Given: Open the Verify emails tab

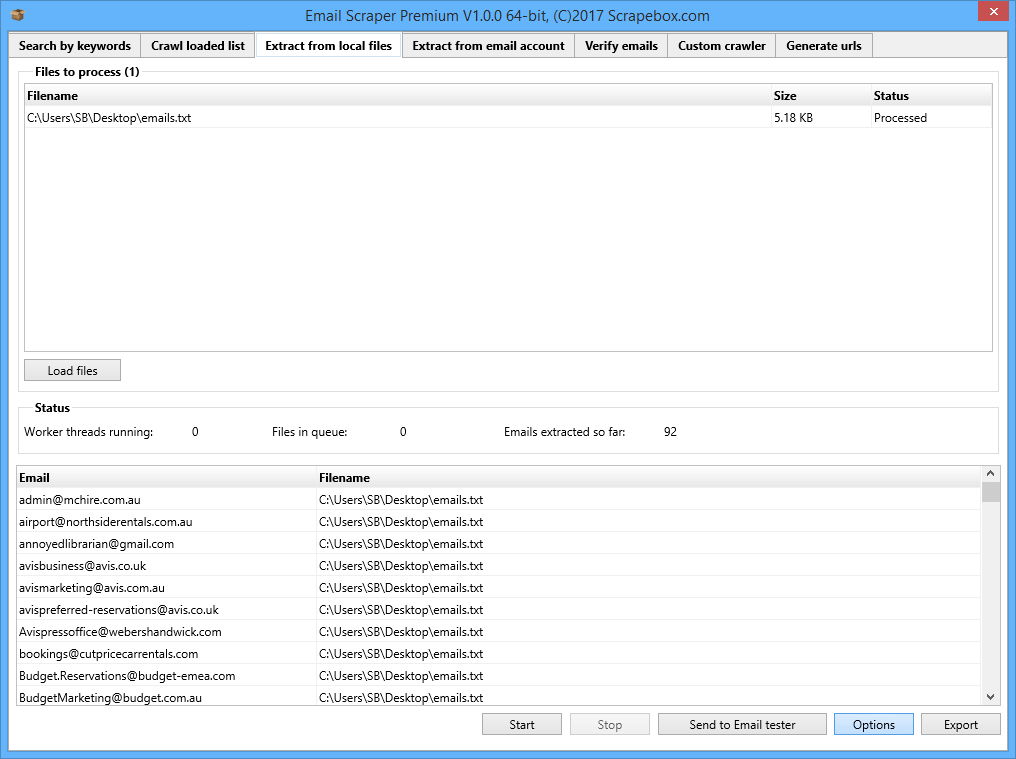Looking at the screenshot, I should pyautogui.click(x=621, y=46).
